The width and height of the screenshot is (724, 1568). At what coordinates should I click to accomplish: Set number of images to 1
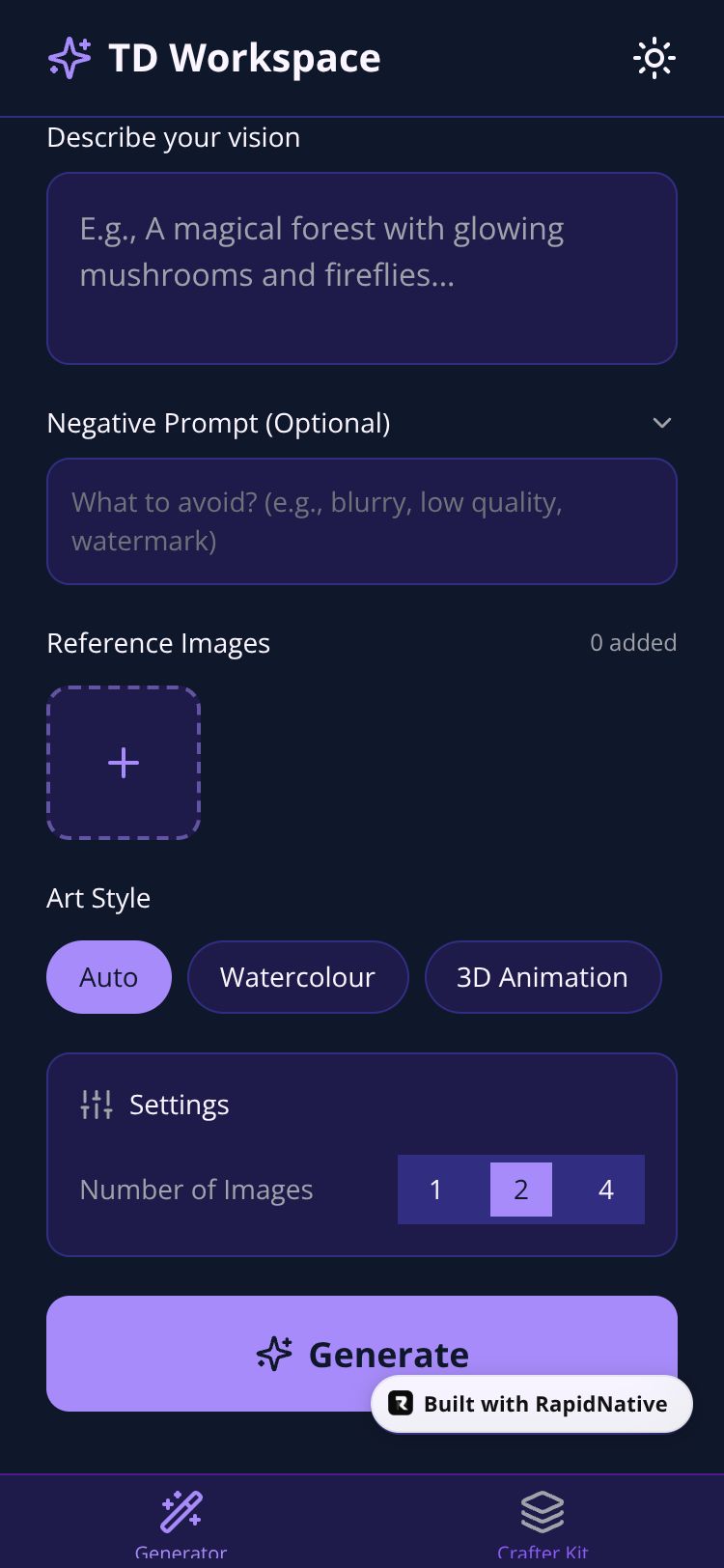pos(436,1190)
